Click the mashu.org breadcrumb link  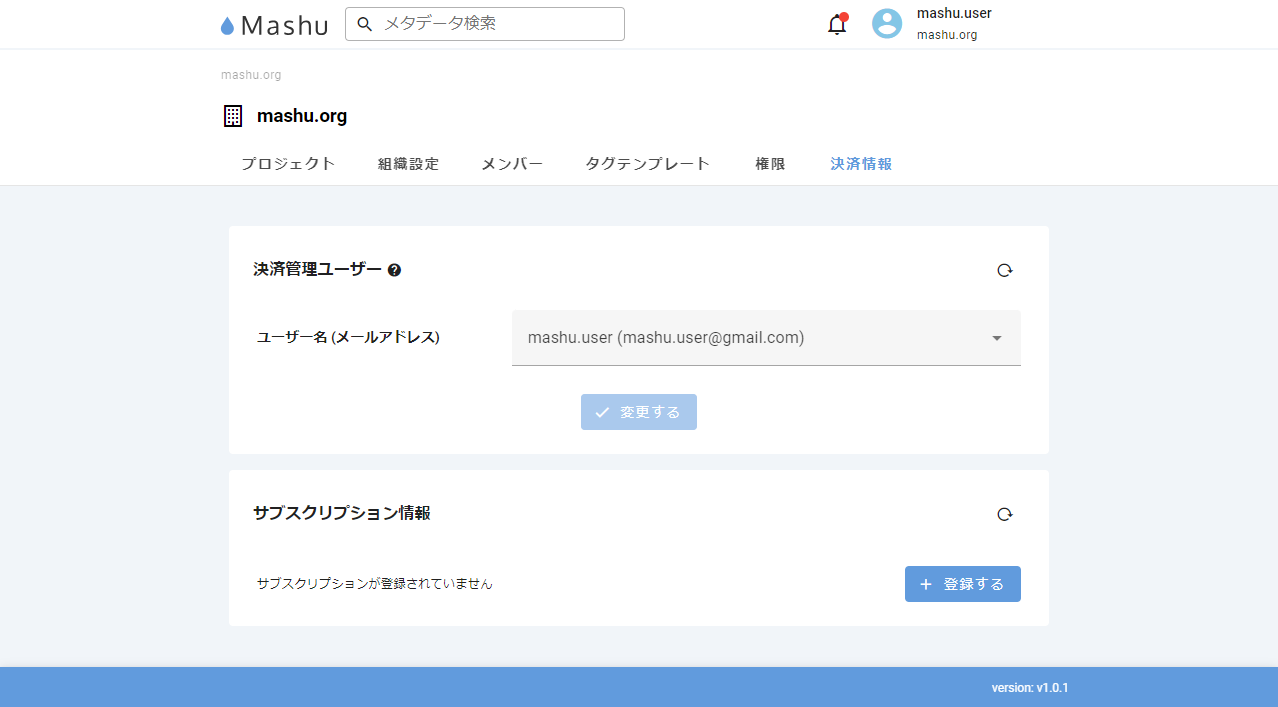[x=251, y=75]
